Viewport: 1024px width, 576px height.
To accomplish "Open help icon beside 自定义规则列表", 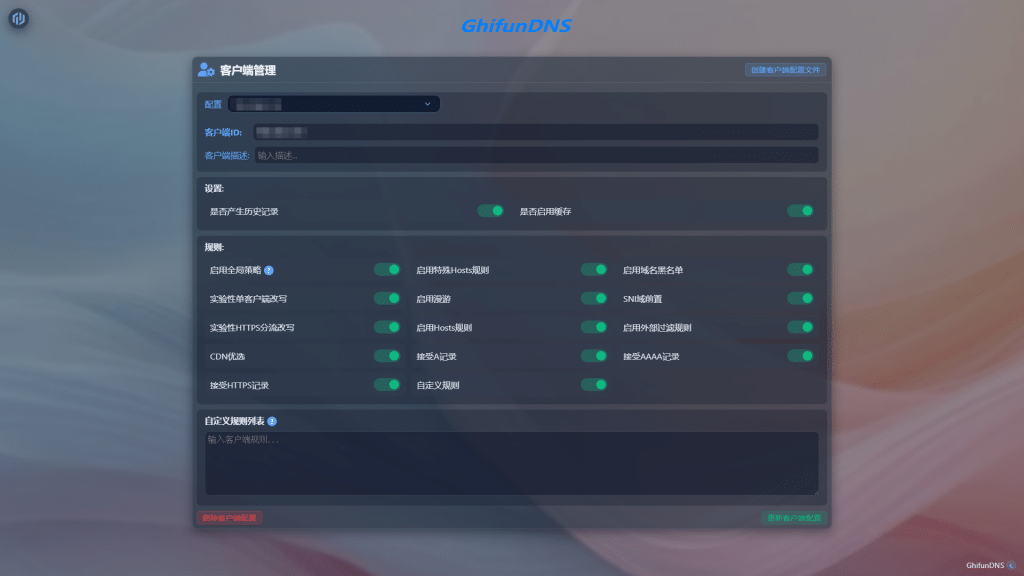I will coord(272,422).
